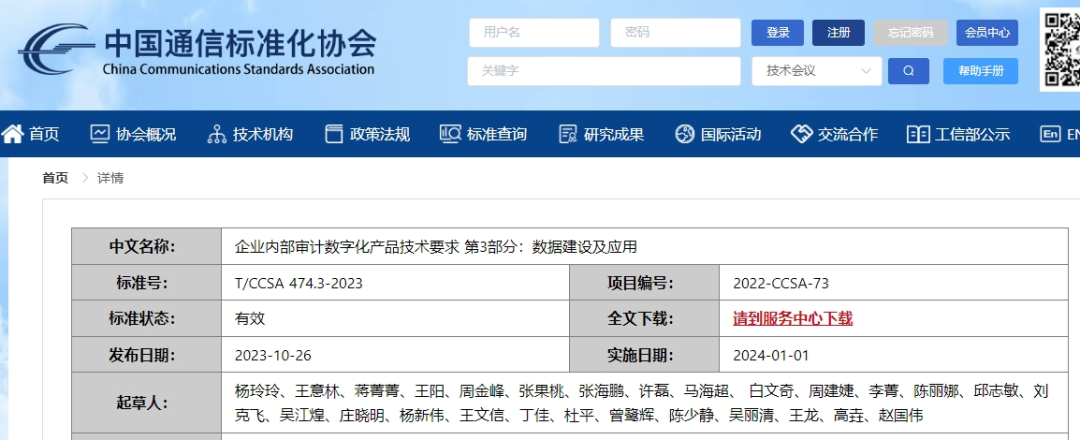Click the chart icon beside 协会概况
Screen dimensions: 1080x440
(100, 134)
